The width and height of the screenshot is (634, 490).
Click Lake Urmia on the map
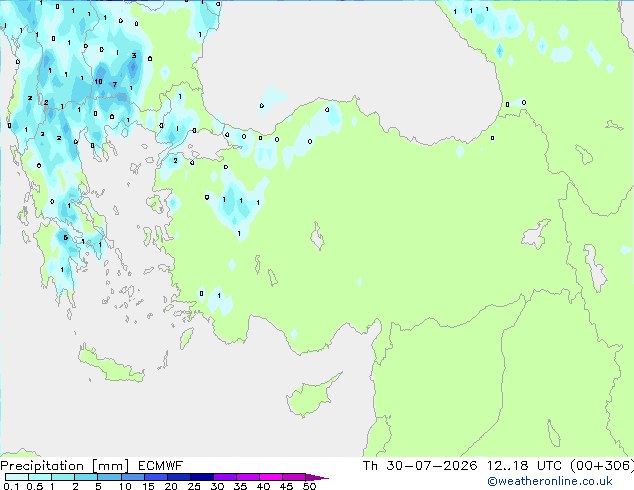(595, 268)
